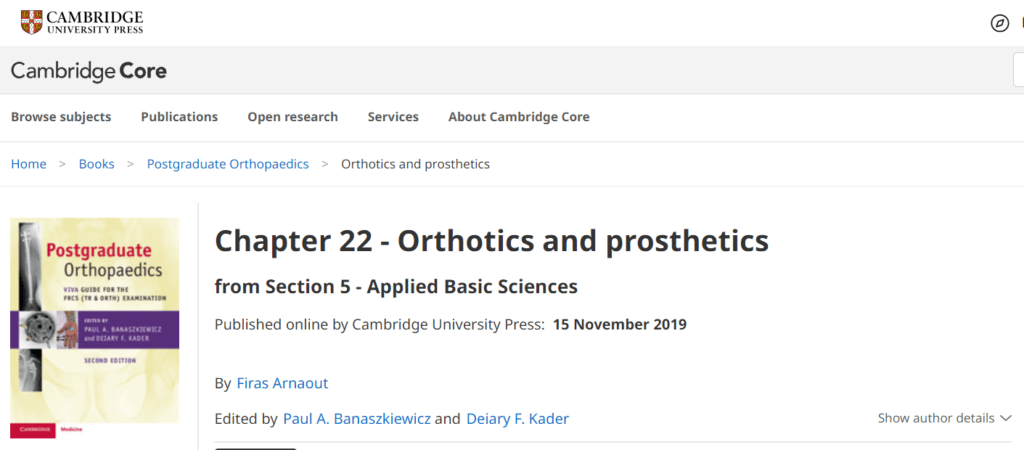Open the Cambridge Core home logo
The image size is (1024, 450).
tap(89, 71)
